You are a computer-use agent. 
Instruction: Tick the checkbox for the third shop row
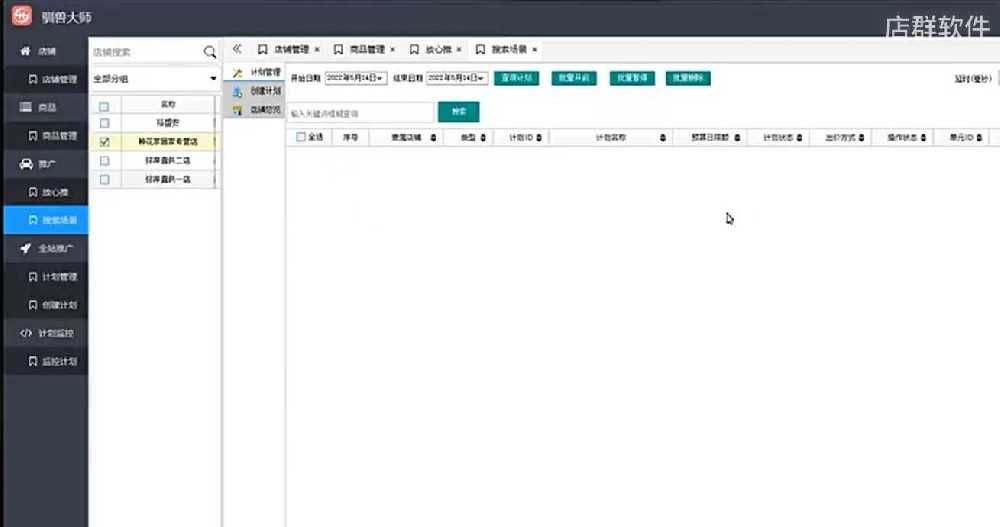tap(105, 161)
